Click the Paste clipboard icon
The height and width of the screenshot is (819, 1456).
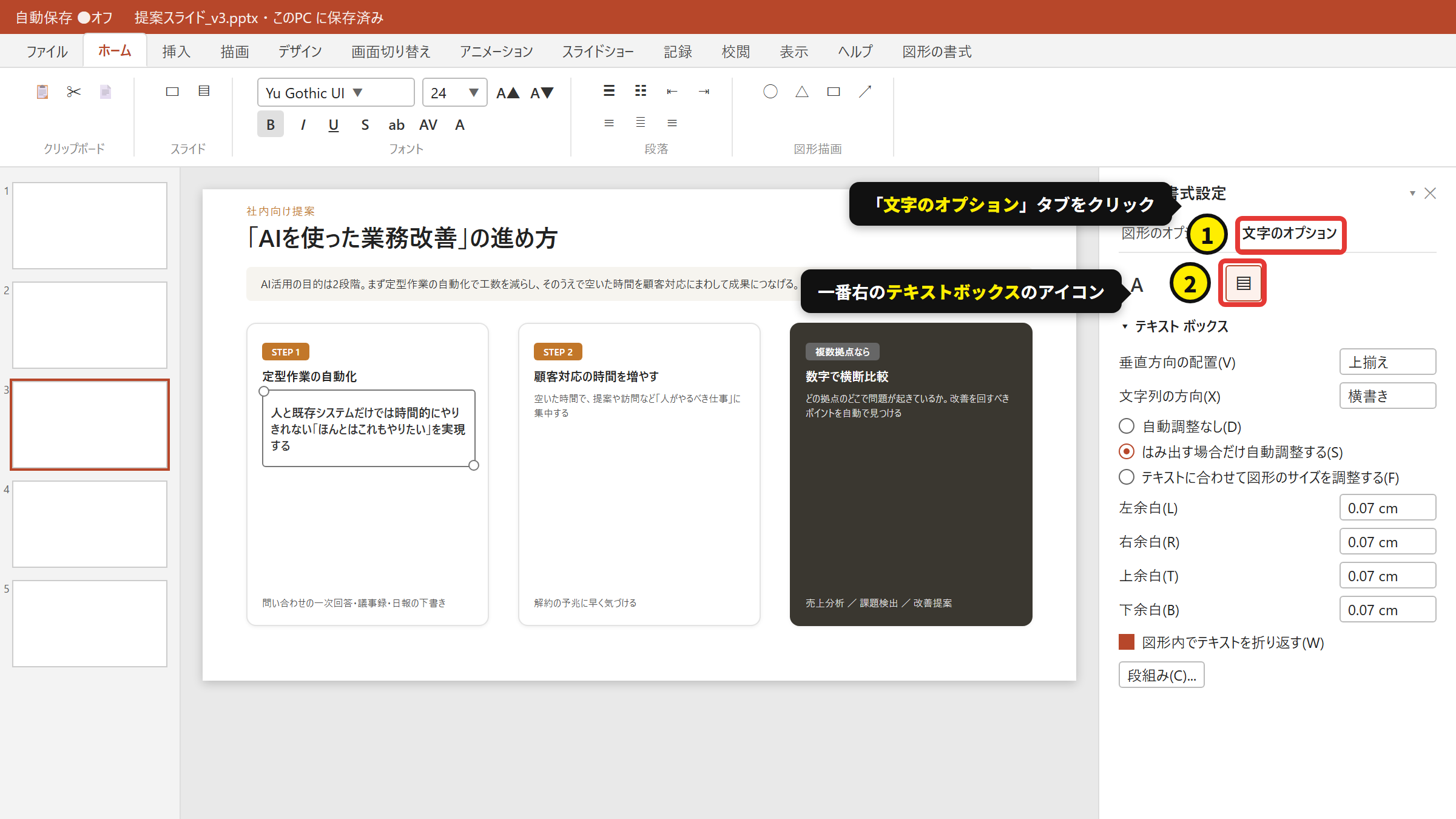[42, 92]
